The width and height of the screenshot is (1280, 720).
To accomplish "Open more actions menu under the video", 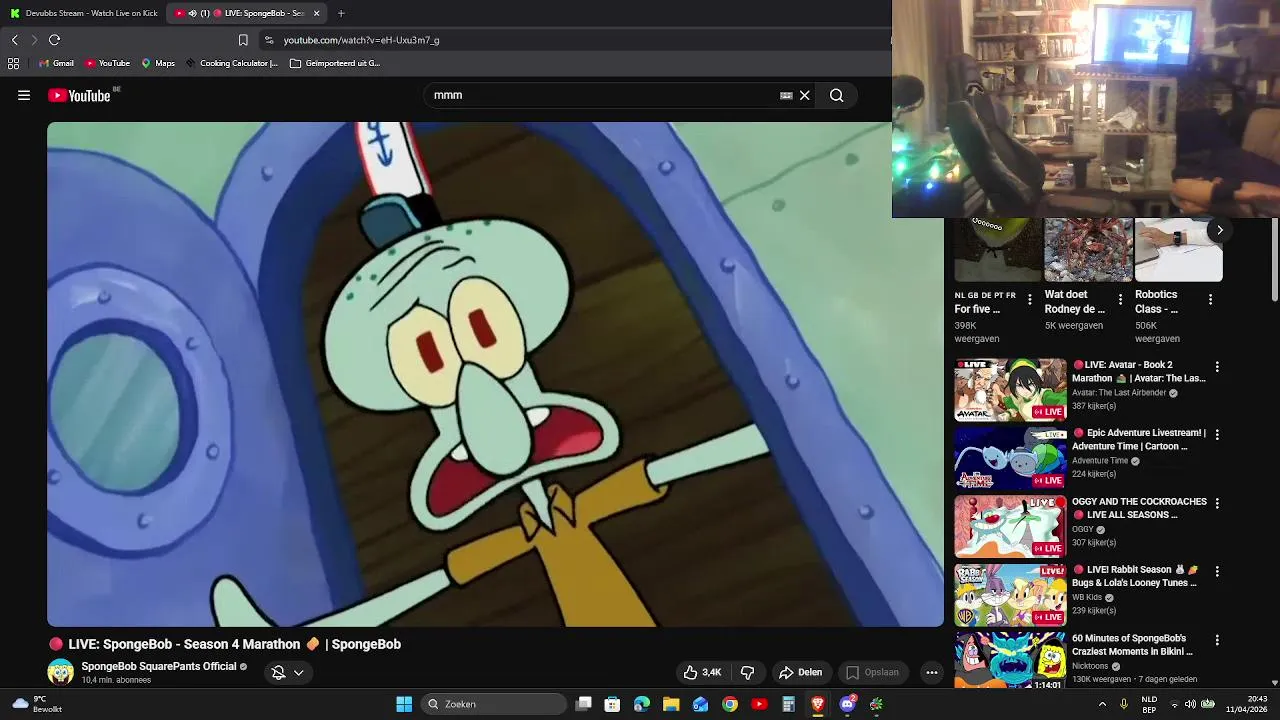I will coord(932,673).
